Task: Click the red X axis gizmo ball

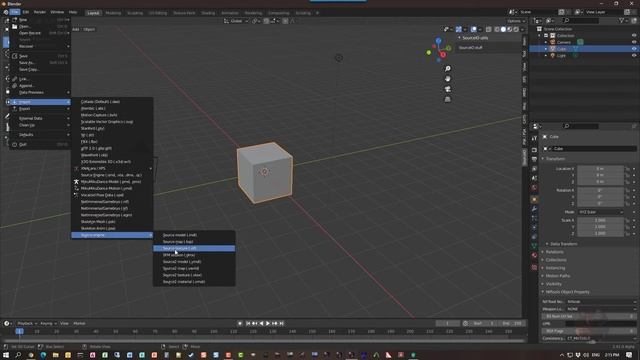Action: (x=442, y=55)
